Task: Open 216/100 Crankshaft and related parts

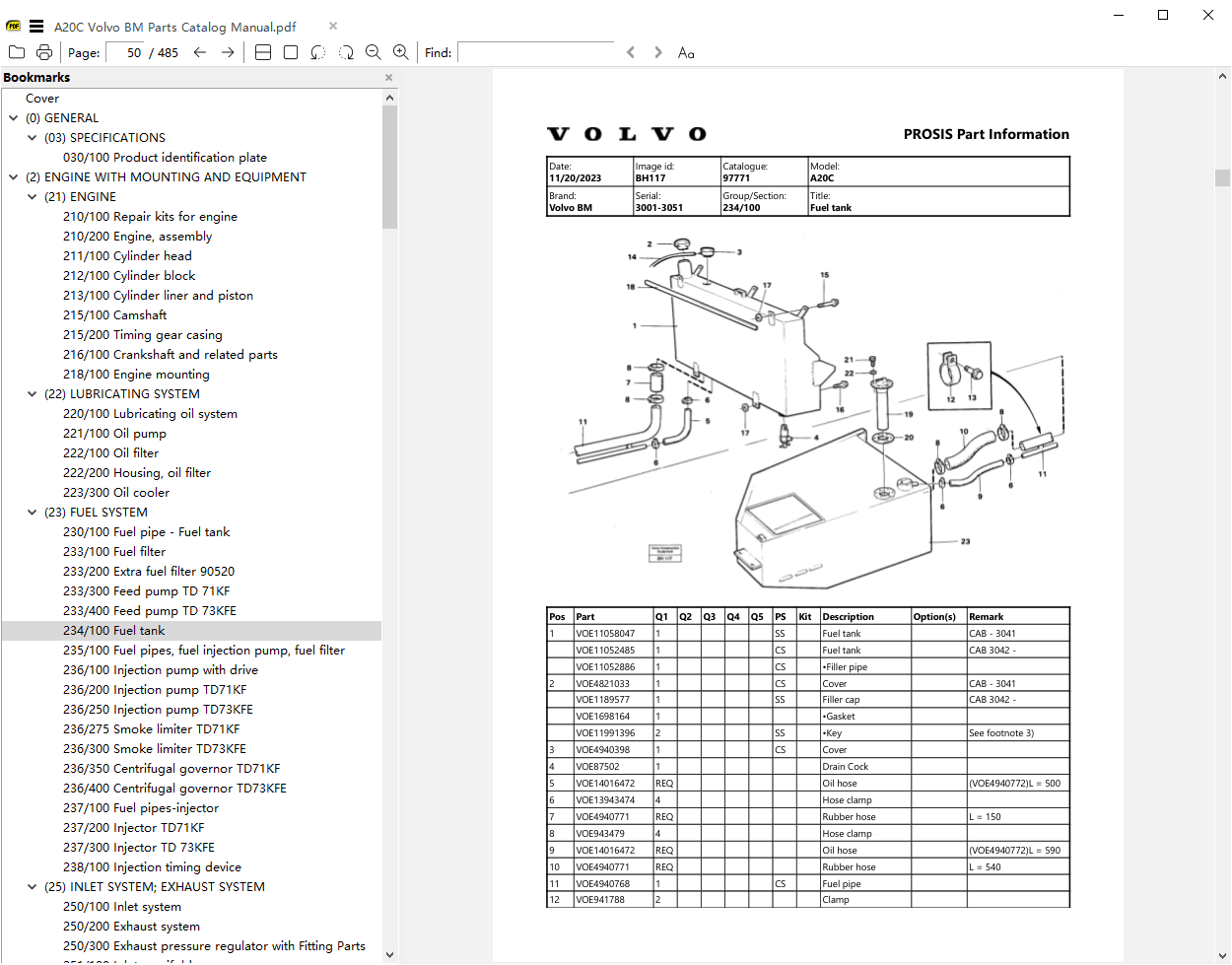Action: coord(171,354)
